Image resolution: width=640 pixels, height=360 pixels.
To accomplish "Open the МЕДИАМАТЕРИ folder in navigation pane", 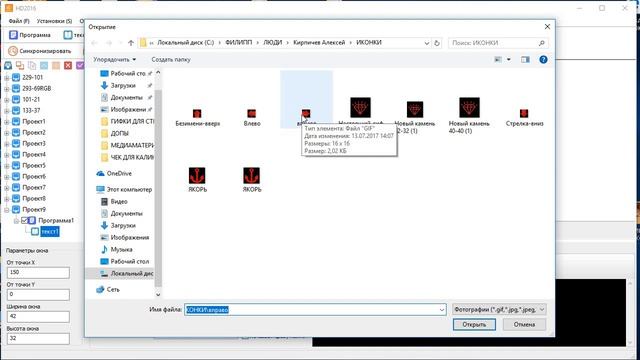I will point(127,145).
